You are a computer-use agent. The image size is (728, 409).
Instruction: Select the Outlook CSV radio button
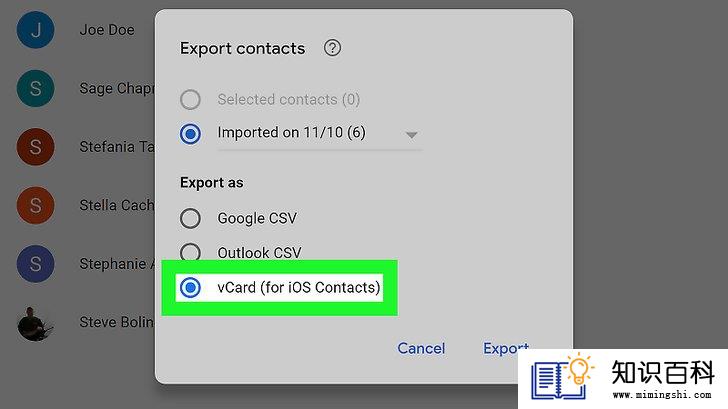190,252
